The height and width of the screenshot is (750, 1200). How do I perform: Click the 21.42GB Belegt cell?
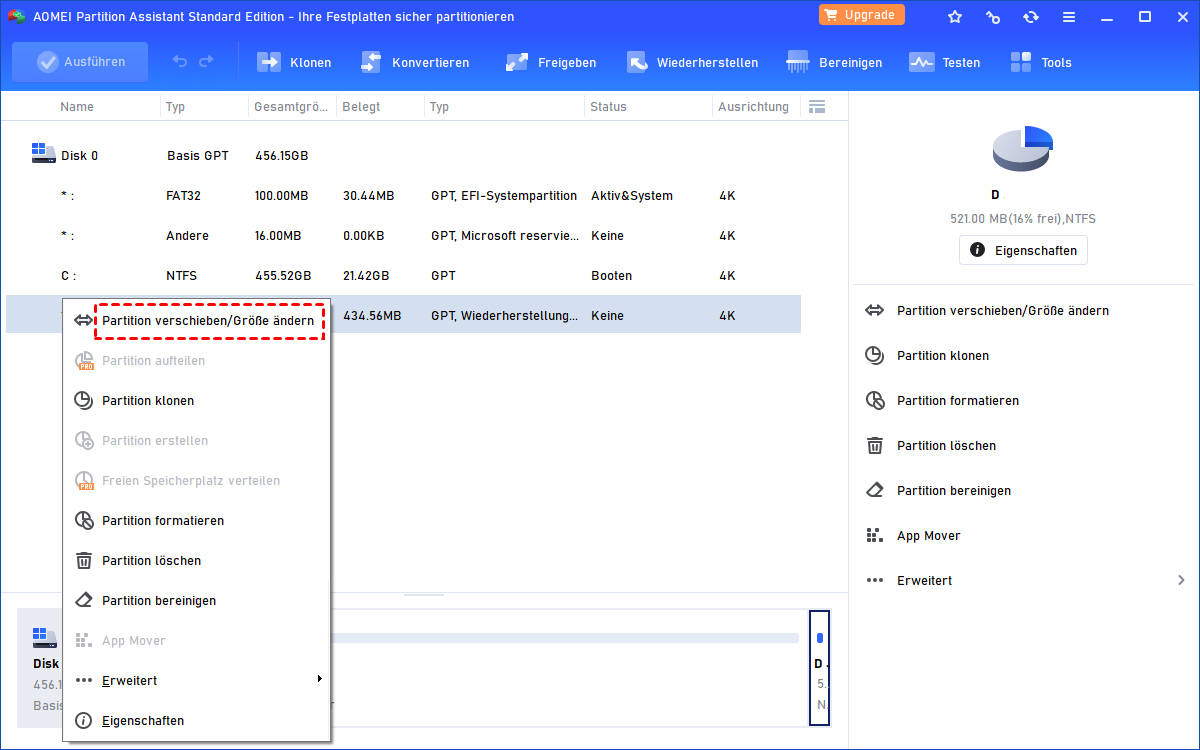(366, 276)
